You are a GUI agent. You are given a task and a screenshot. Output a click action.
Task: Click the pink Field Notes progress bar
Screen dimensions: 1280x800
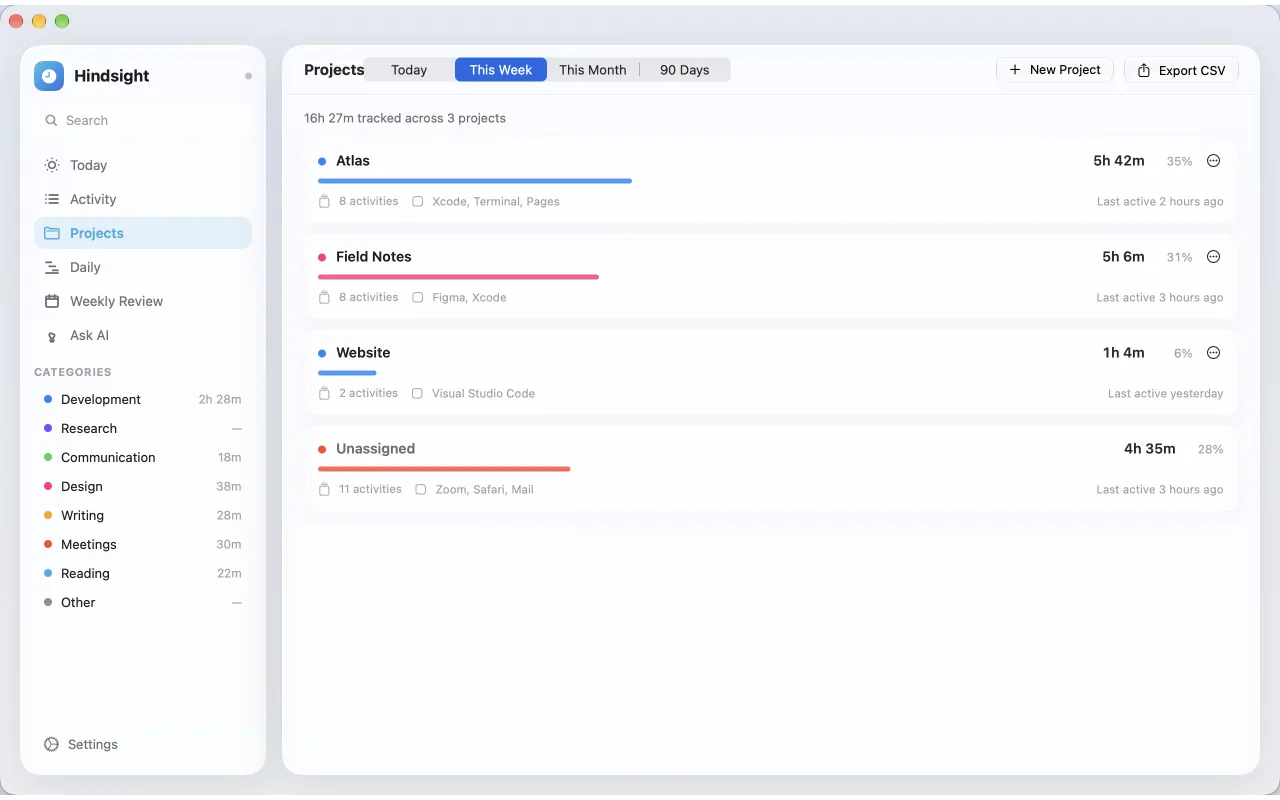[458, 277]
